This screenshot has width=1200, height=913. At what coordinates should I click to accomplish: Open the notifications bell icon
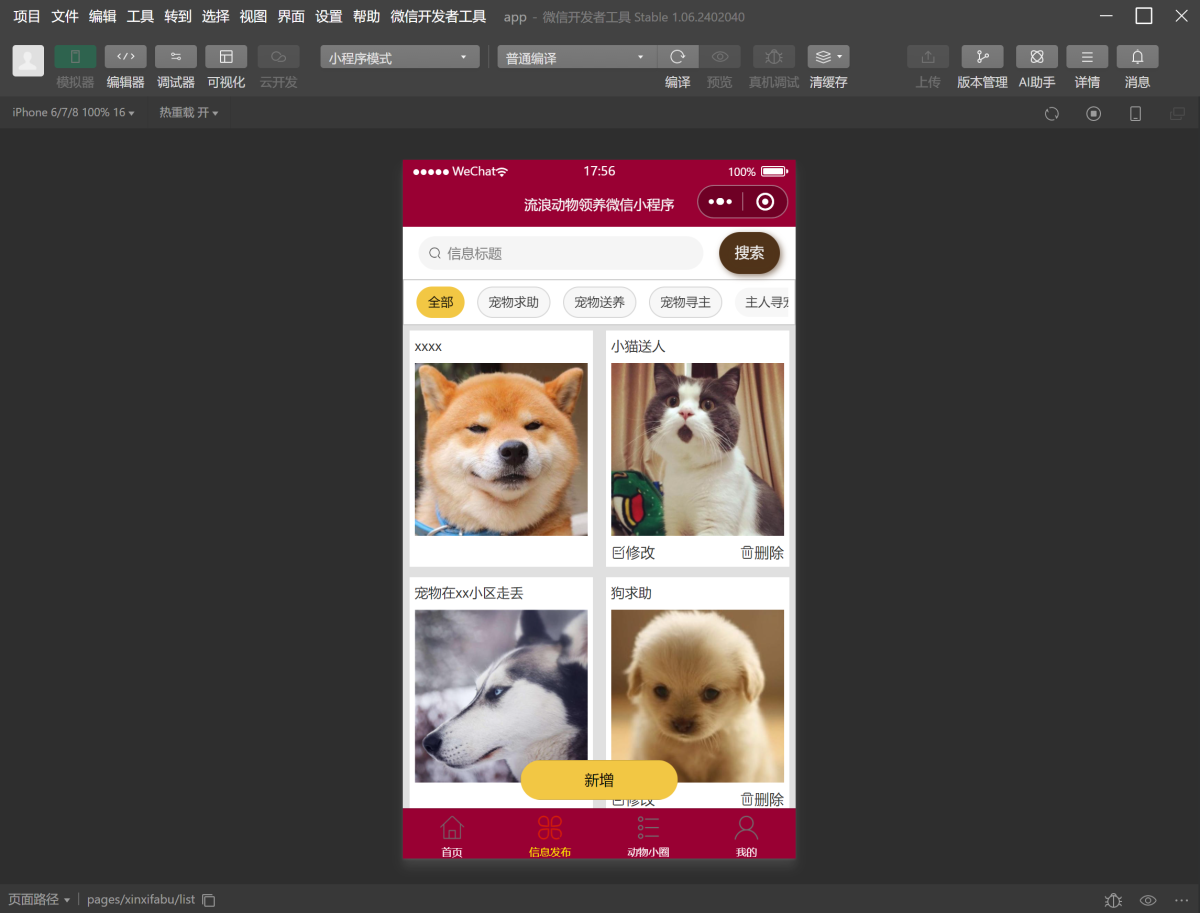coord(1137,57)
